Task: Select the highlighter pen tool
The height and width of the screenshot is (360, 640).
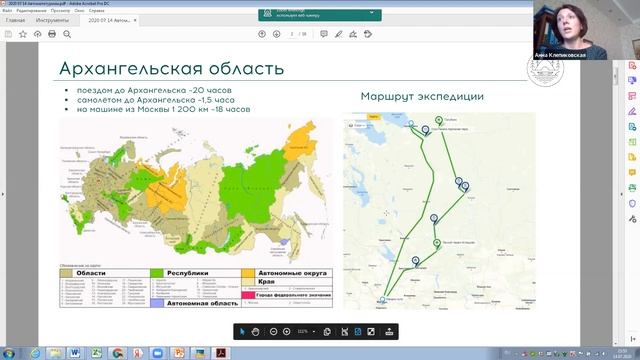Action: (x=338, y=34)
